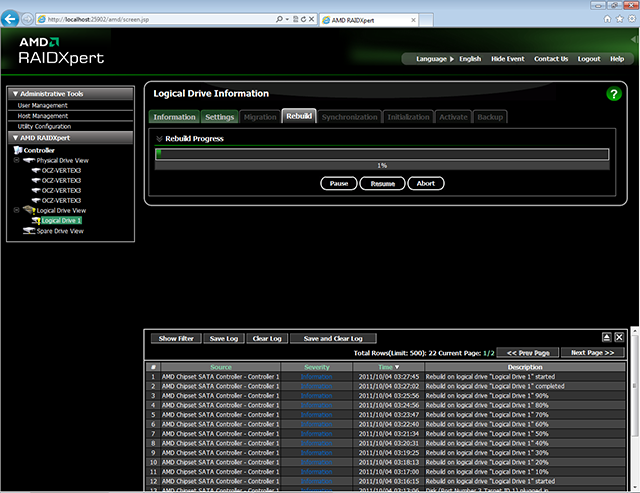Pause the rebuild

pyautogui.click(x=339, y=183)
